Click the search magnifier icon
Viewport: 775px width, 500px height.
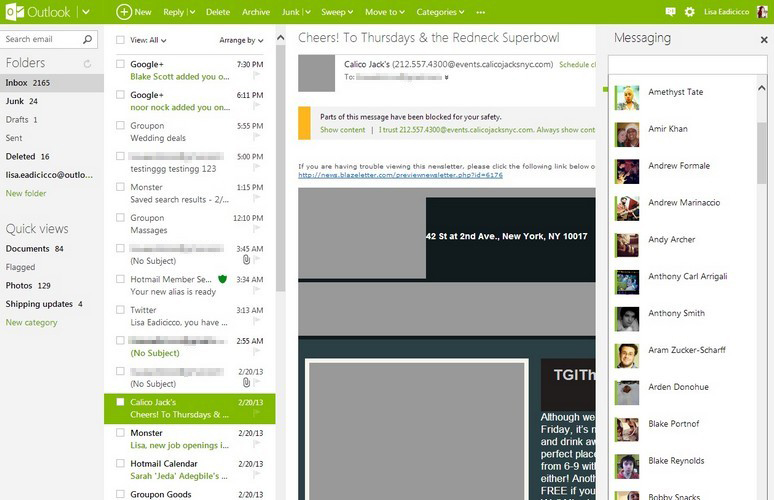tap(87, 39)
